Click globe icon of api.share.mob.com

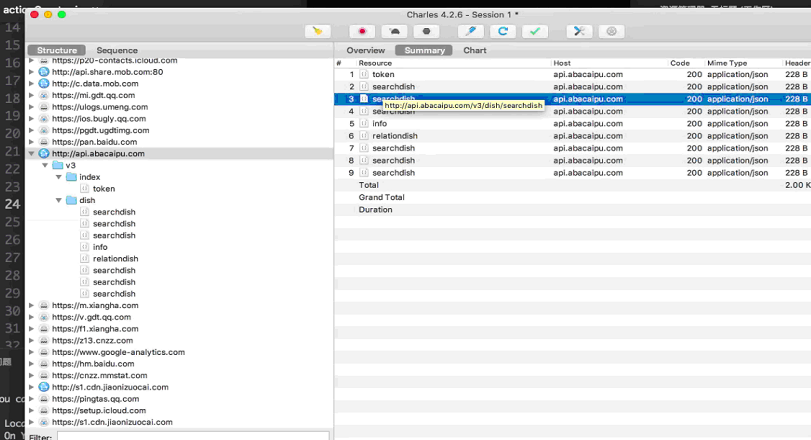[x=44, y=72]
